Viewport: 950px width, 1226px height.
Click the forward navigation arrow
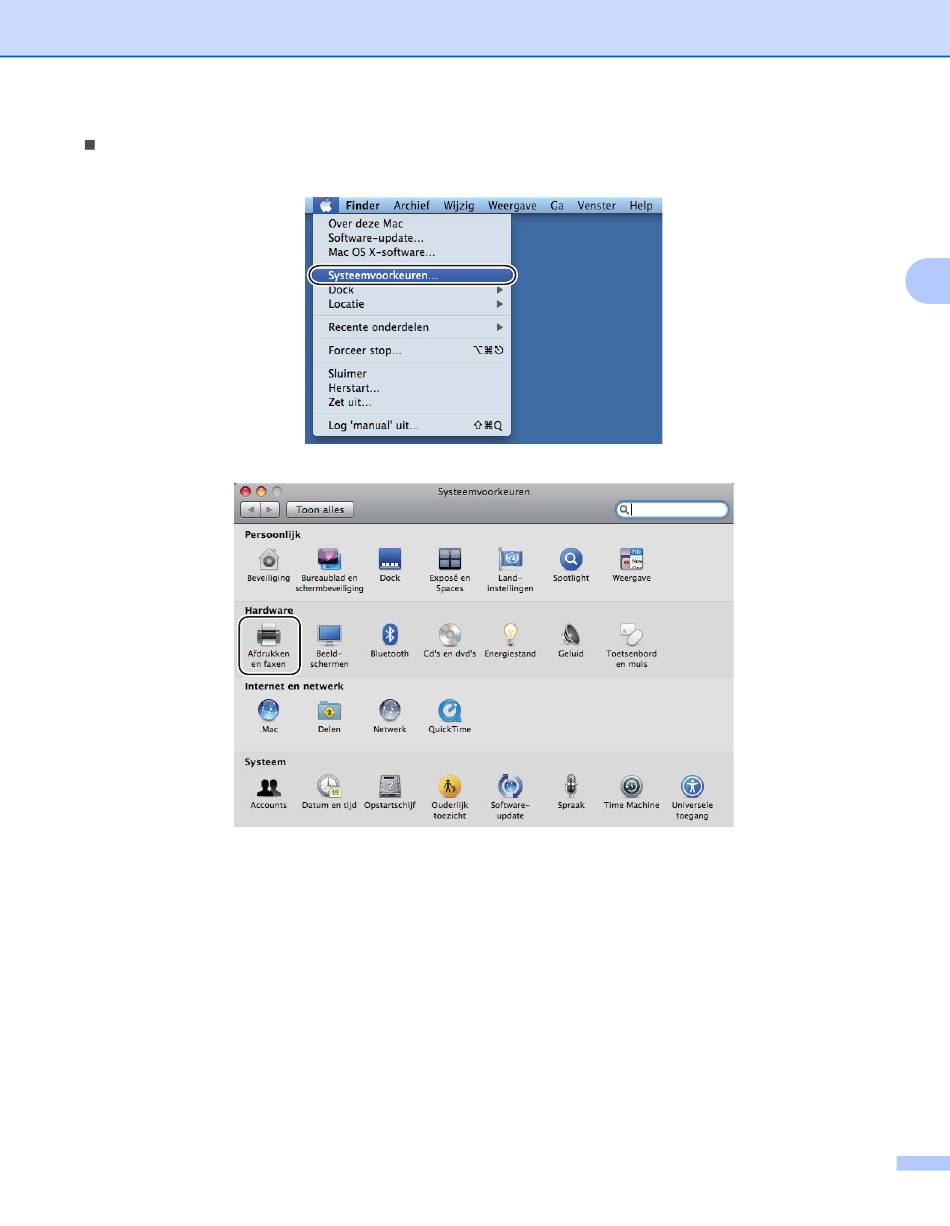pyautogui.click(x=270, y=510)
